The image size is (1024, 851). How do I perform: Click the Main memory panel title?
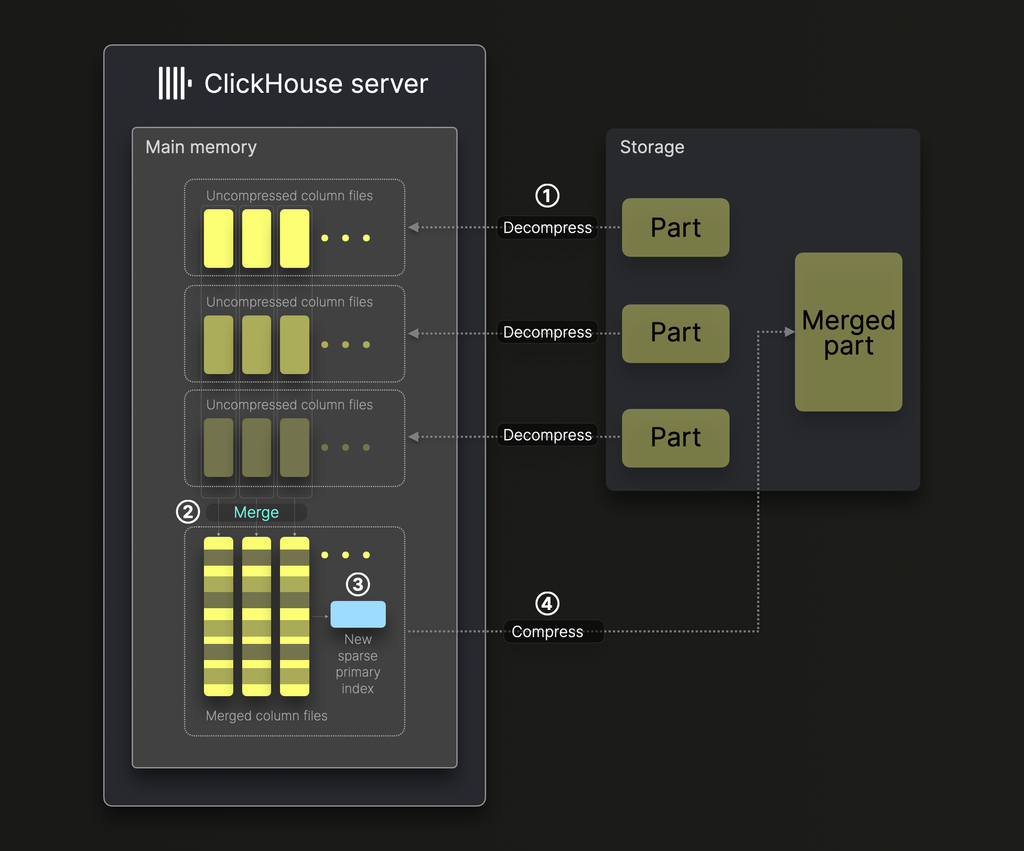201,147
